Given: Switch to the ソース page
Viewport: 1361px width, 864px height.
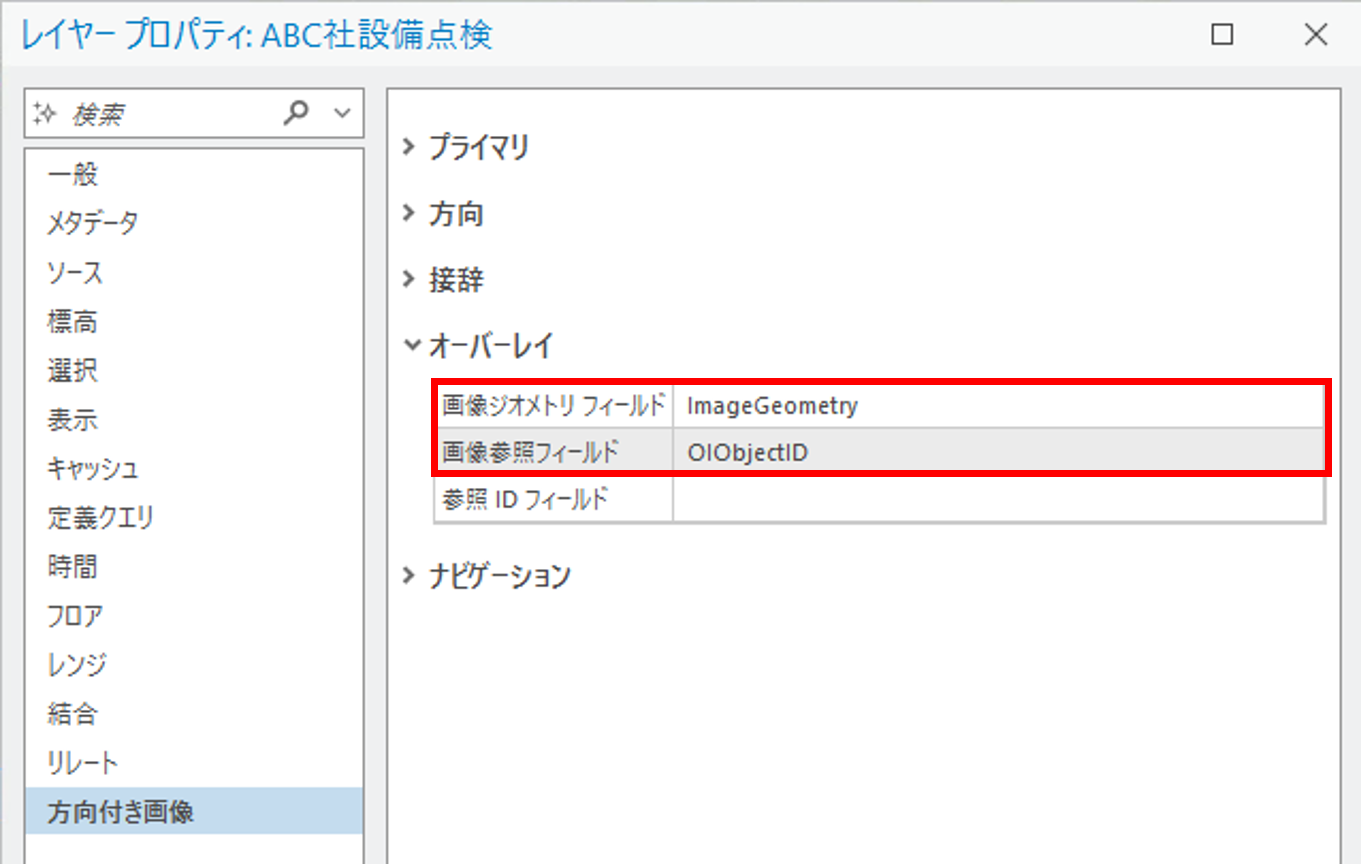Looking at the screenshot, I should pyautogui.click(x=75, y=272).
